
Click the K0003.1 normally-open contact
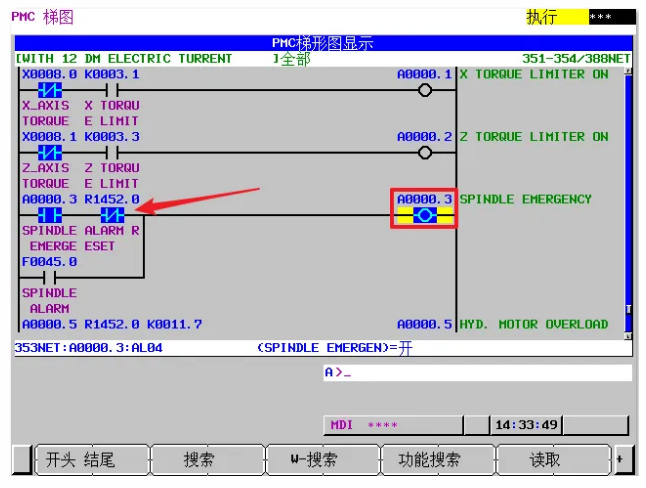point(111,90)
